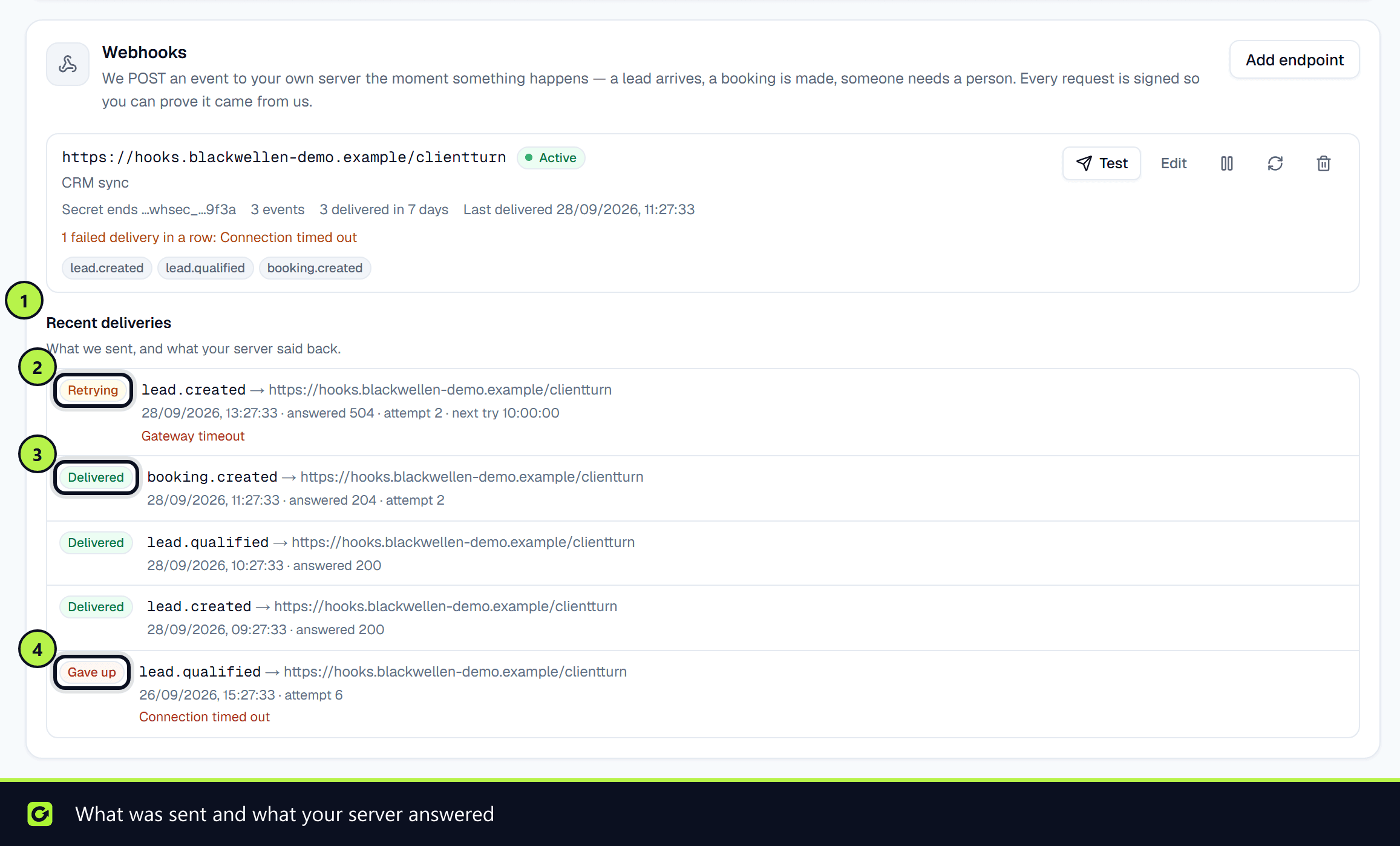The height and width of the screenshot is (846, 1400).
Task: Click the Webhooks icon beside the title
Action: coord(68,64)
